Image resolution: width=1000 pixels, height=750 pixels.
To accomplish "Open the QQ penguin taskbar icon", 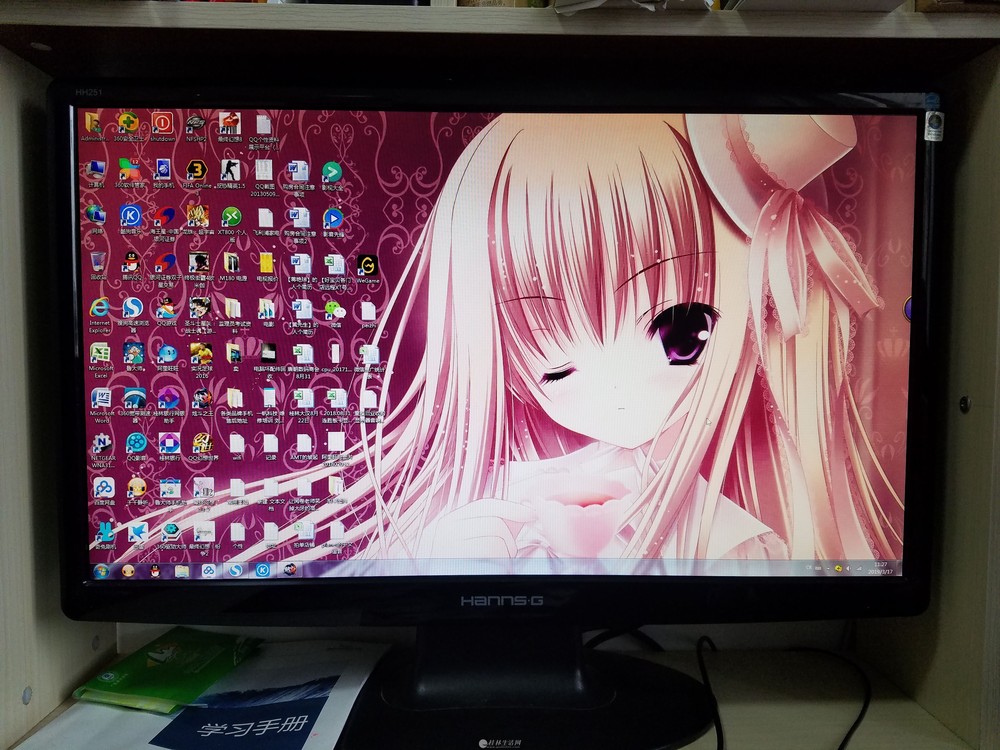I will point(155,571).
